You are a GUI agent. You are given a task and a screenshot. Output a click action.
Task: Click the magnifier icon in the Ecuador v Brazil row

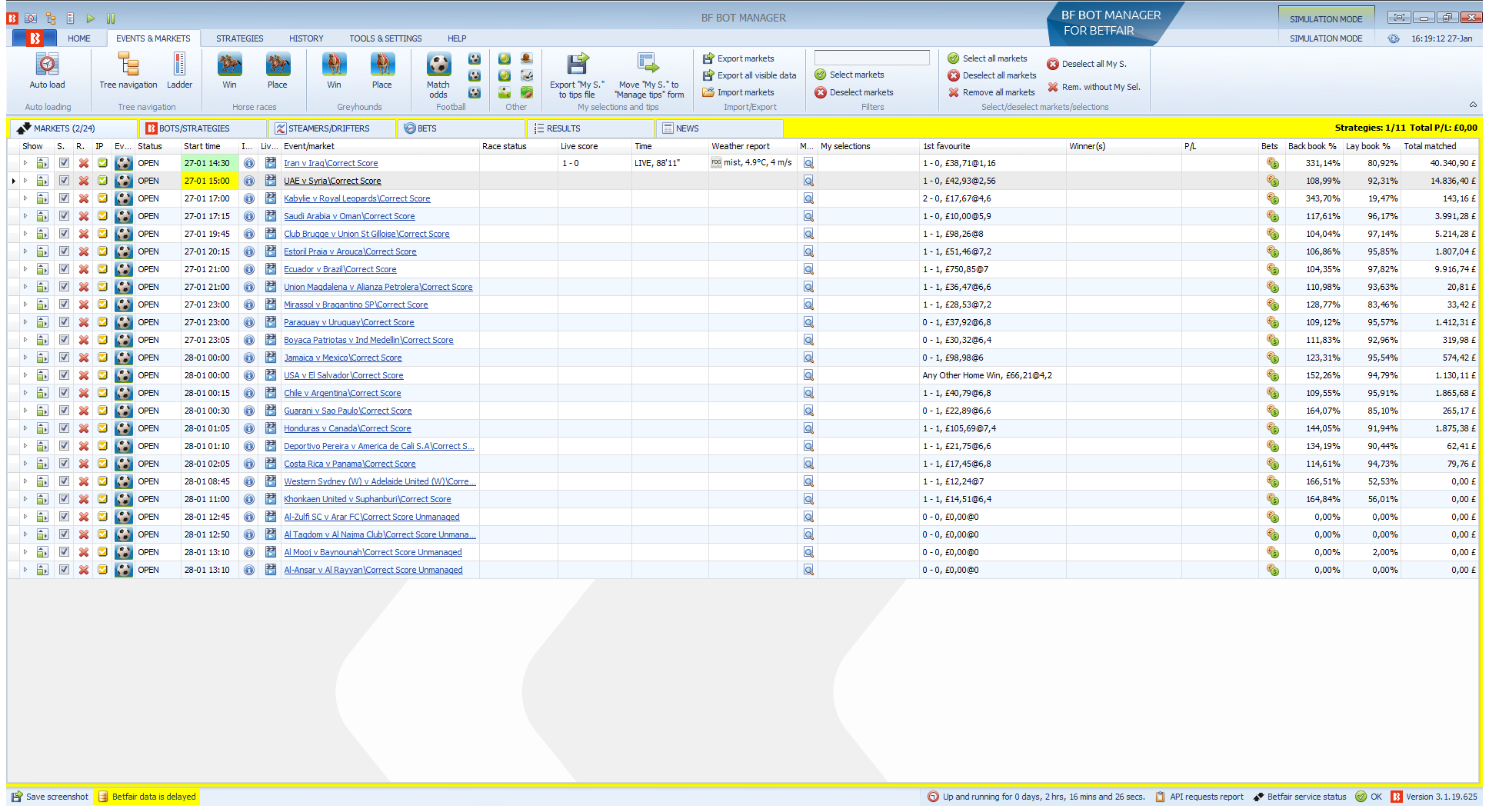[808, 269]
